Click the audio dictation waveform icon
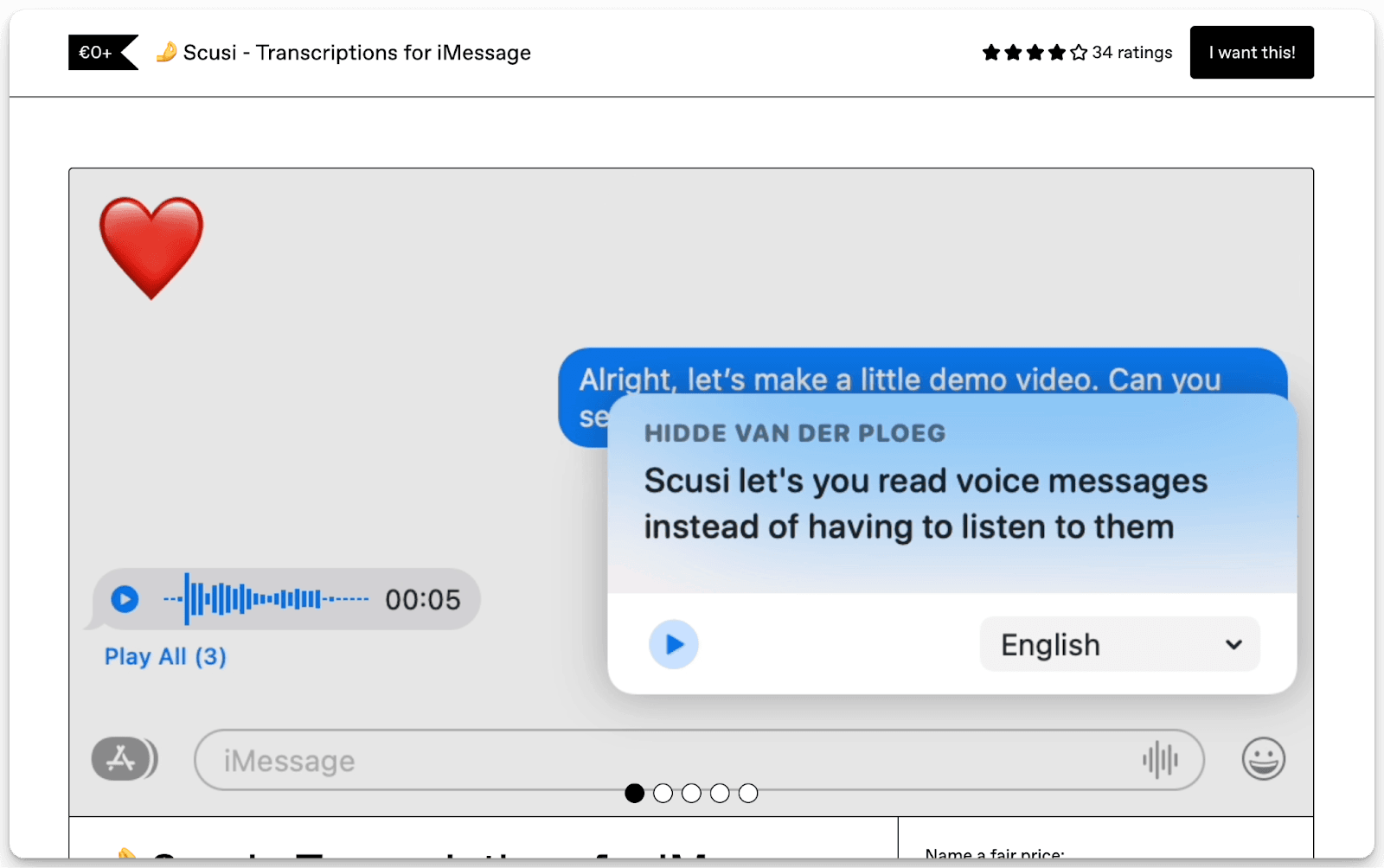 tap(1161, 758)
